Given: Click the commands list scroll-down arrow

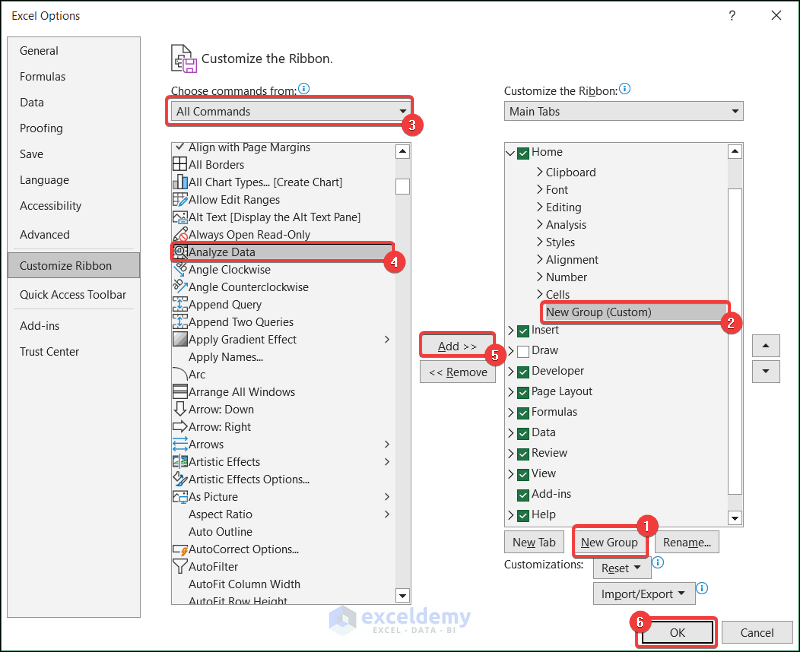Looking at the screenshot, I should click(403, 595).
